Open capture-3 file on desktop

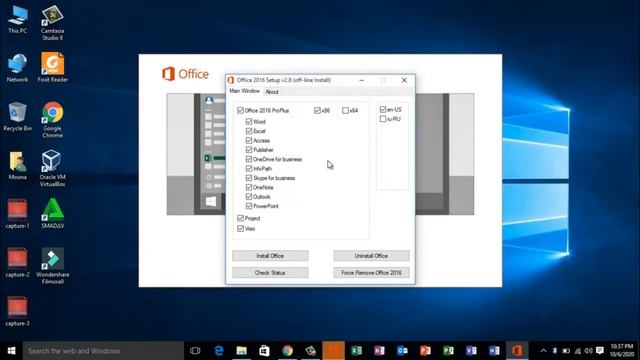click(18, 311)
